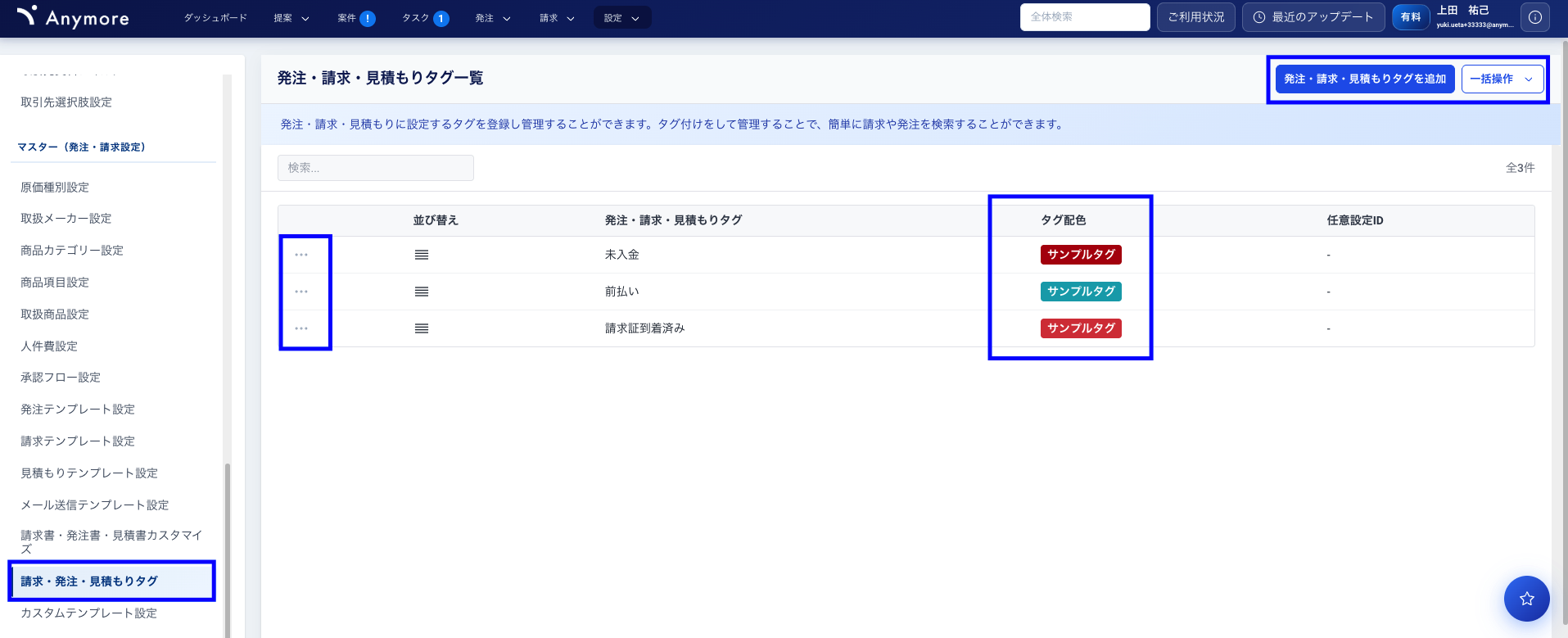Click 発注・請求・見積もりタグを追加 button

coord(1365,79)
